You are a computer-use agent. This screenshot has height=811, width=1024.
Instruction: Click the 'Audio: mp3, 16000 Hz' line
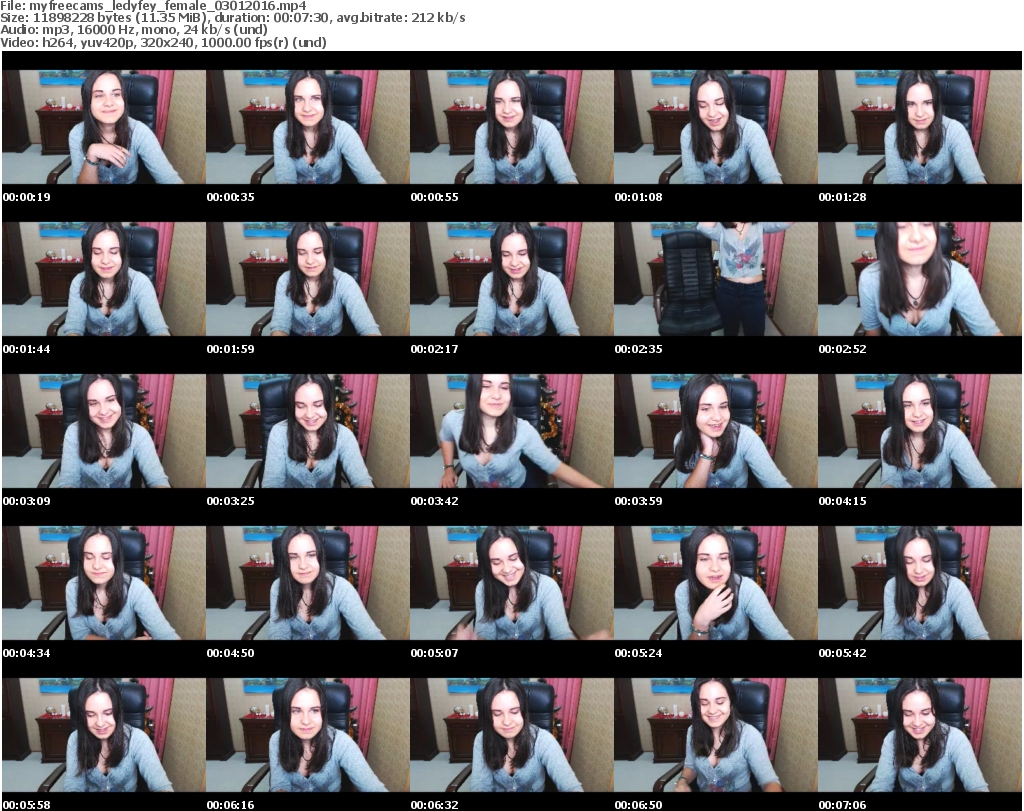134,29
